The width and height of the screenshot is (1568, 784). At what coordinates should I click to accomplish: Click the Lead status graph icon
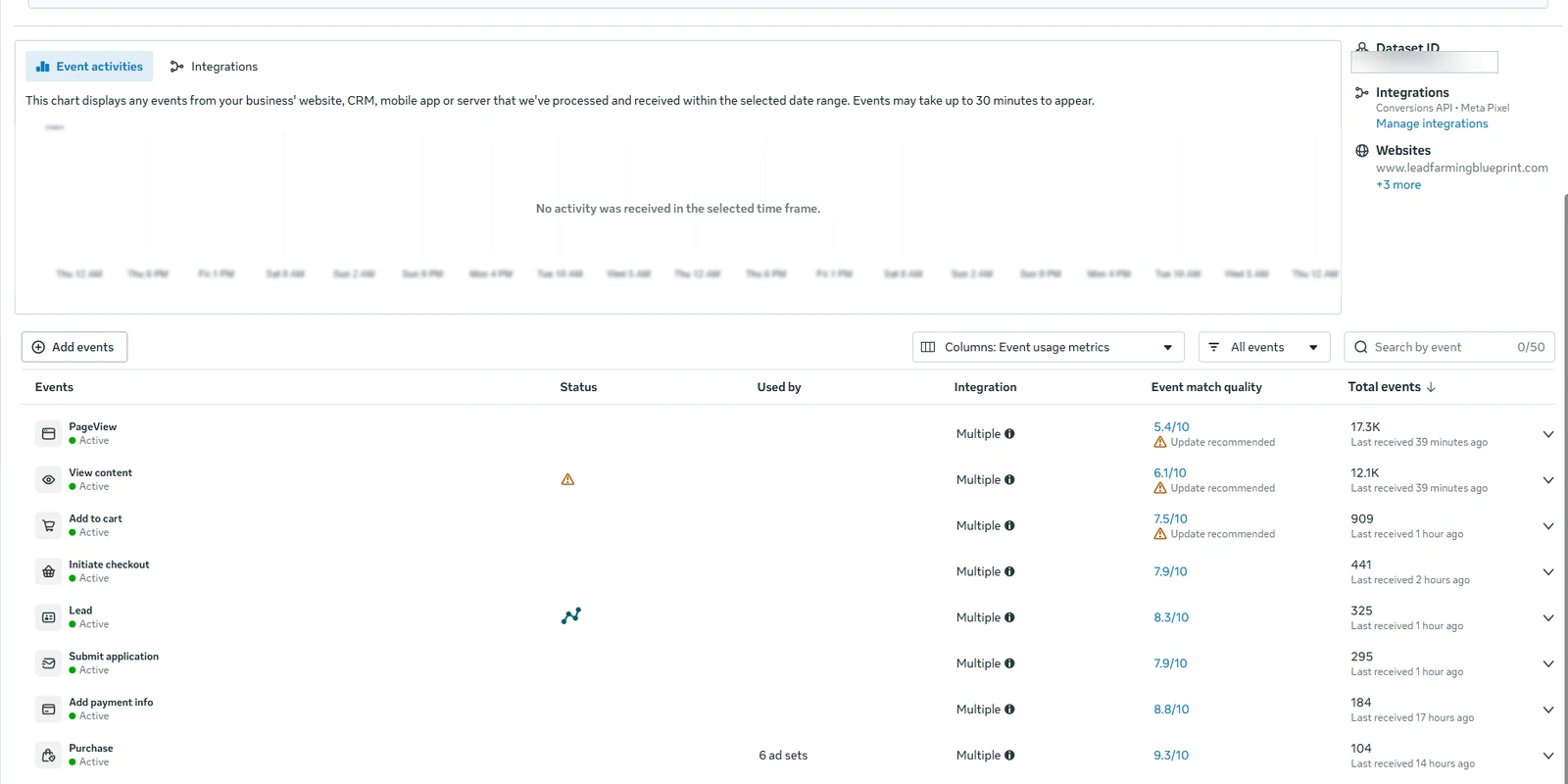coord(571,615)
